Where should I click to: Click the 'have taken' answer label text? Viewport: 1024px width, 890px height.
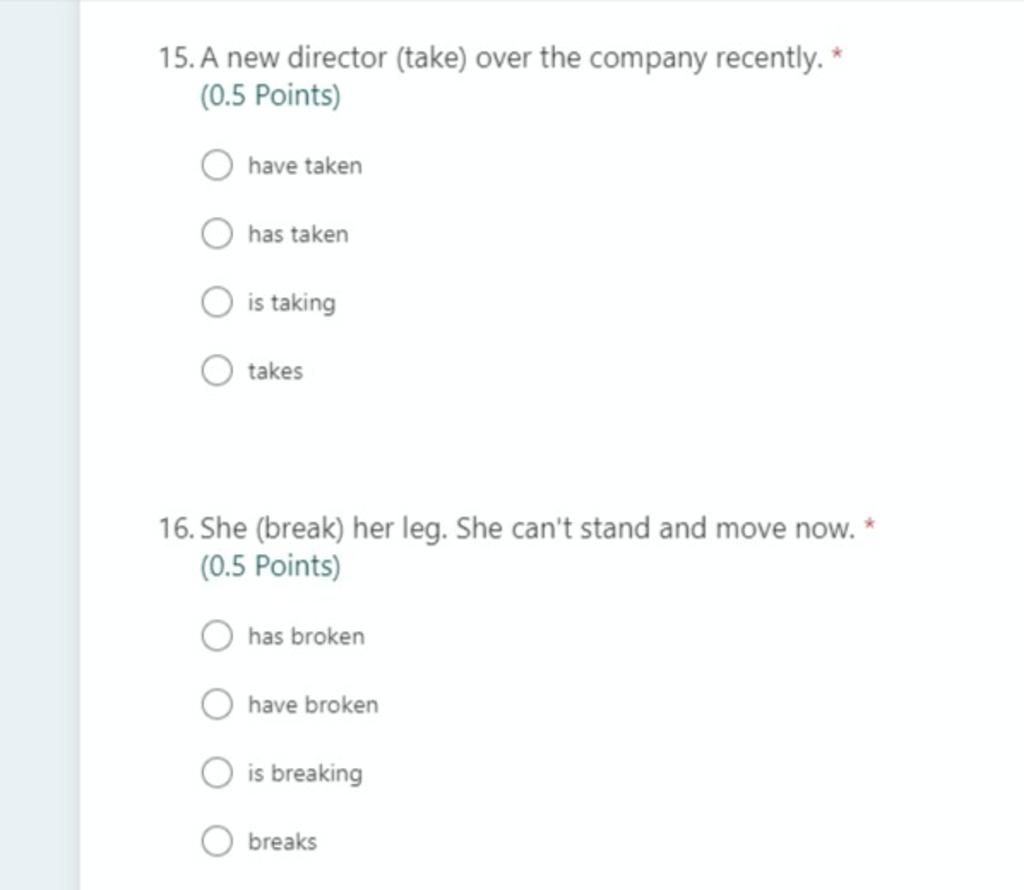point(305,166)
